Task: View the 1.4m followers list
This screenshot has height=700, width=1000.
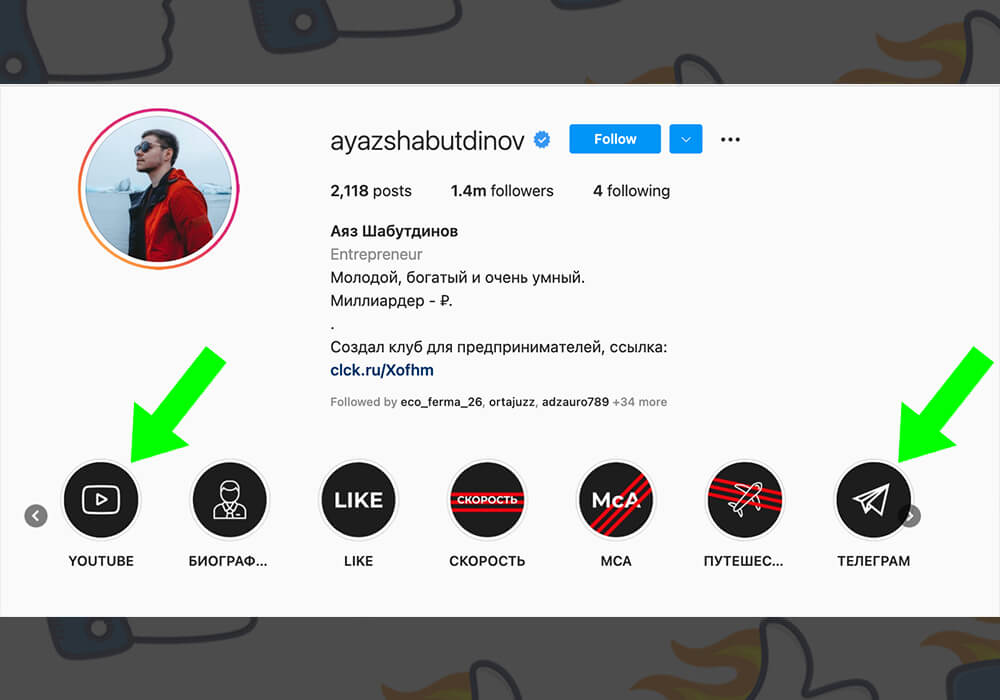Action: coord(502,191)
